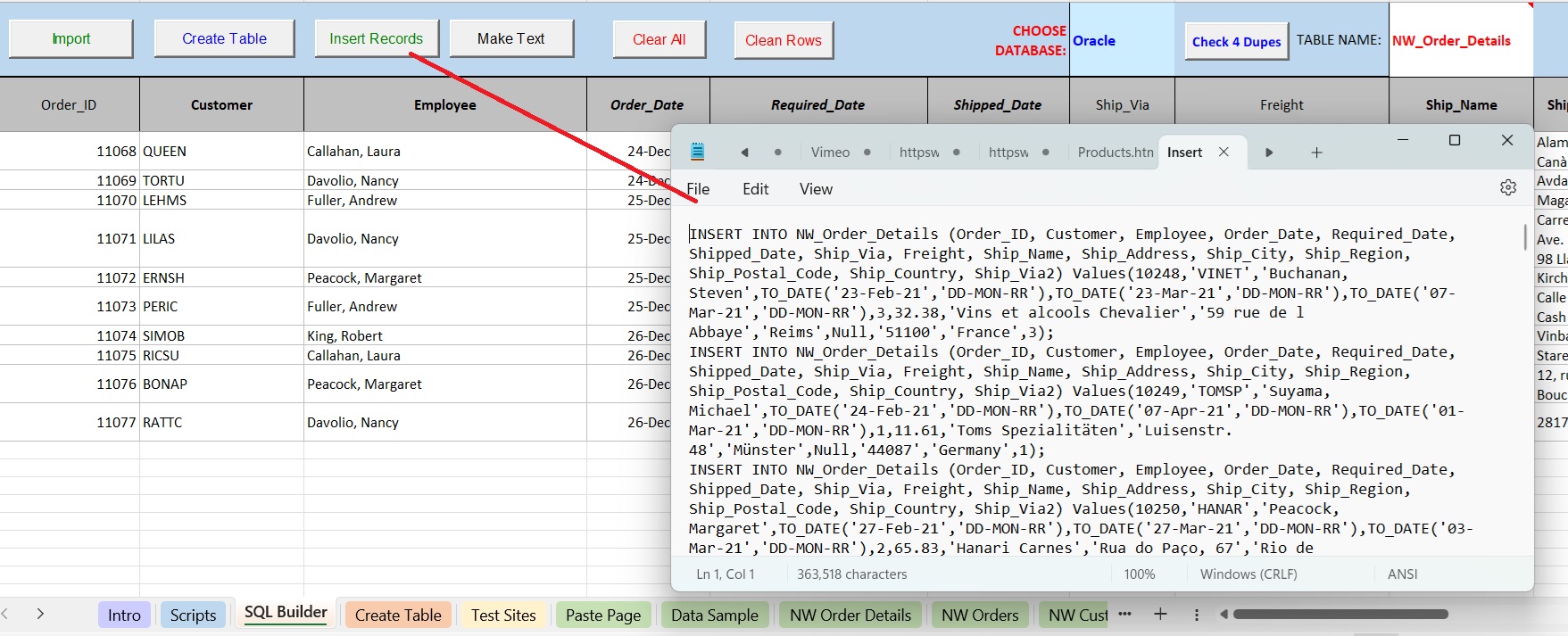Screen dimensions: 1568x636
Task: Select the Insert tab in Notepad
Action: 1184,153
